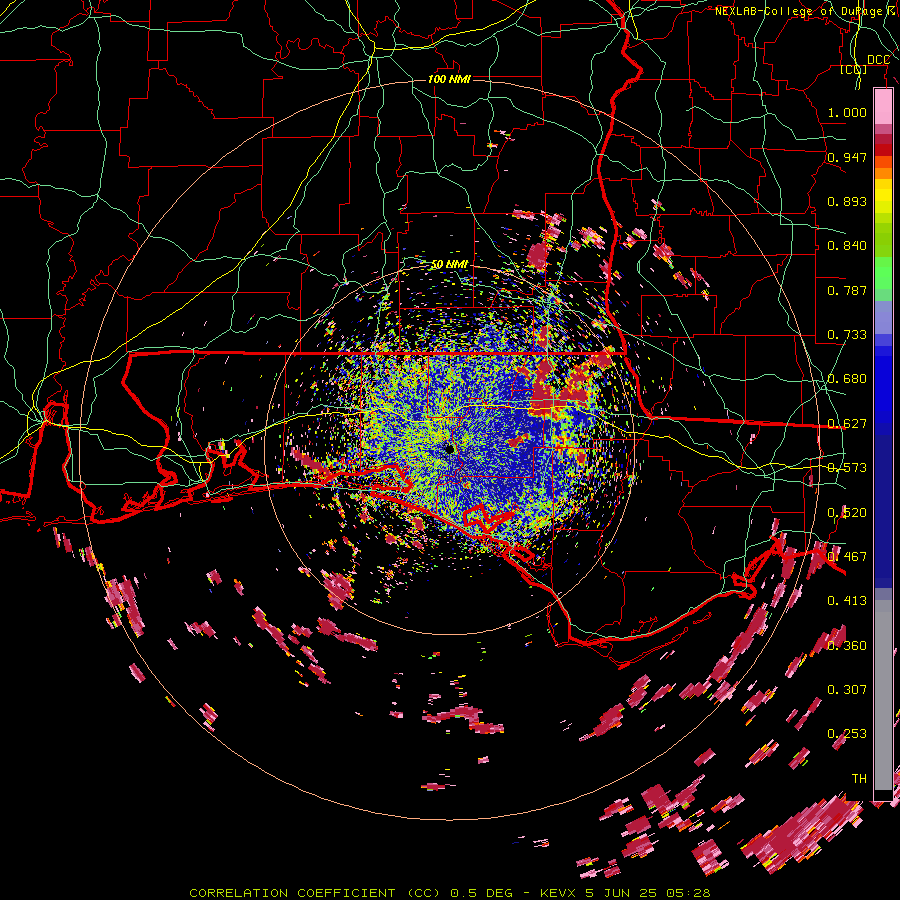Click the [CC] units label above the scale

tap(853, 70)
